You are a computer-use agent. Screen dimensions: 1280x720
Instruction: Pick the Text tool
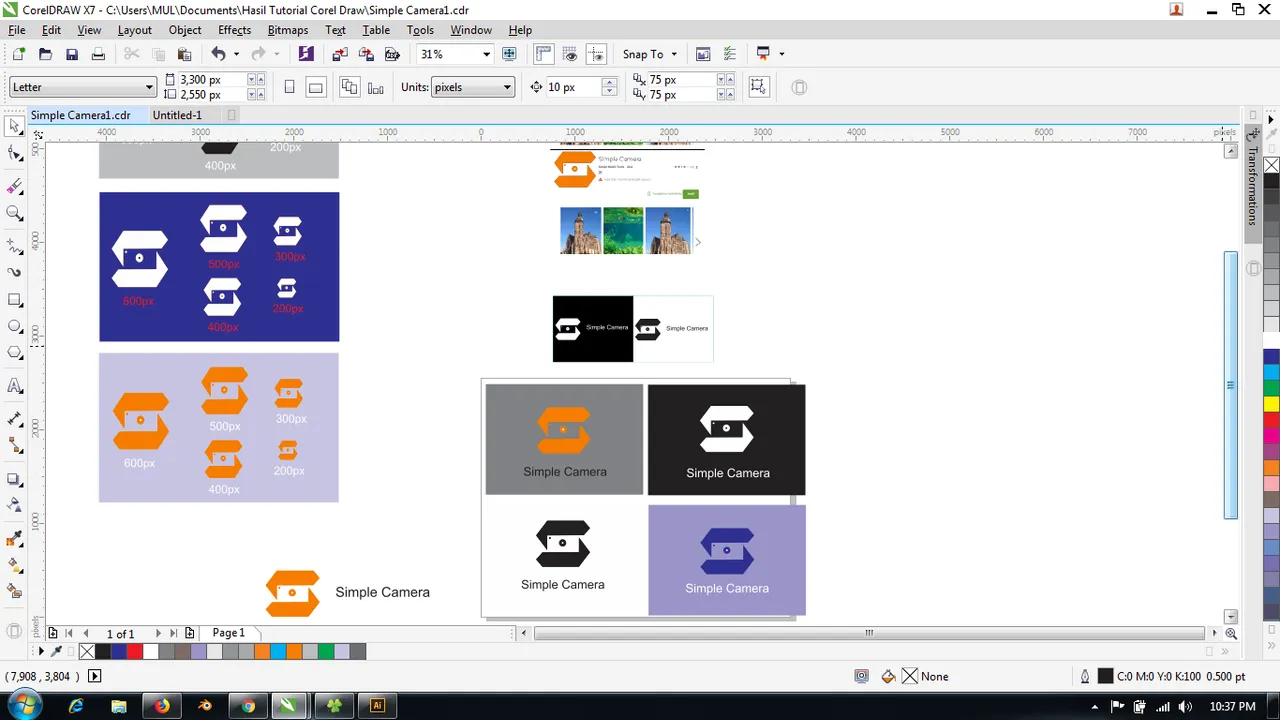coord(14,386)
